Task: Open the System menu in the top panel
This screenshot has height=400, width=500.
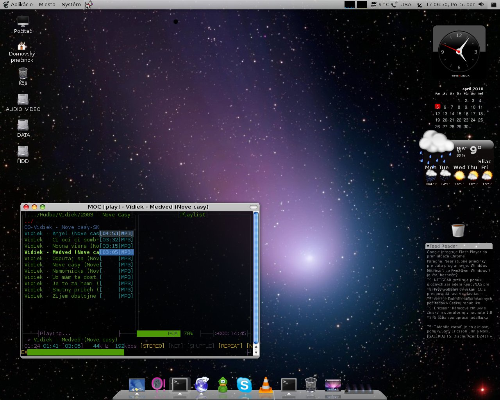Action: click(x=71, y=4)
